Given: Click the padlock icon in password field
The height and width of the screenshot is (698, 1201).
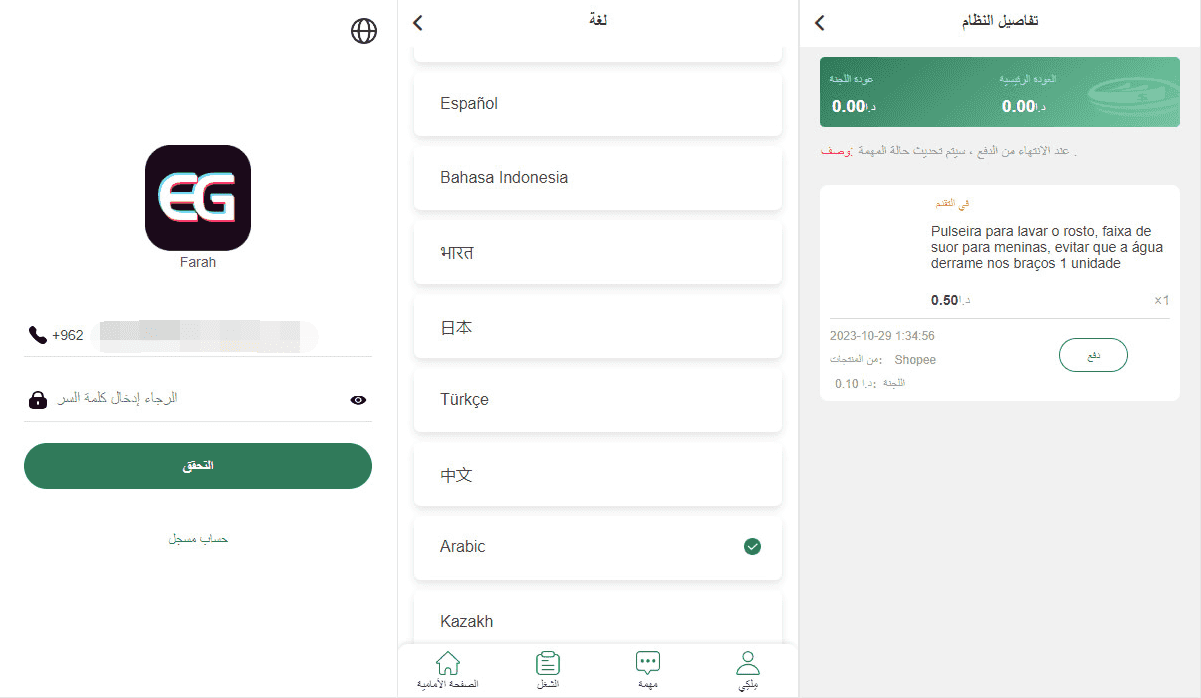Looking at the screenshot, I should click(38, 400).
